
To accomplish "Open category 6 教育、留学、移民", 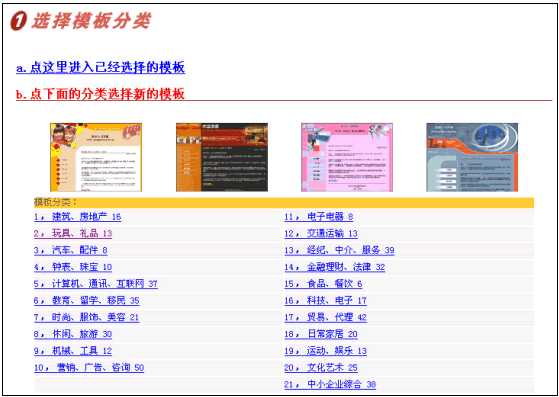I will click(87, 301).
